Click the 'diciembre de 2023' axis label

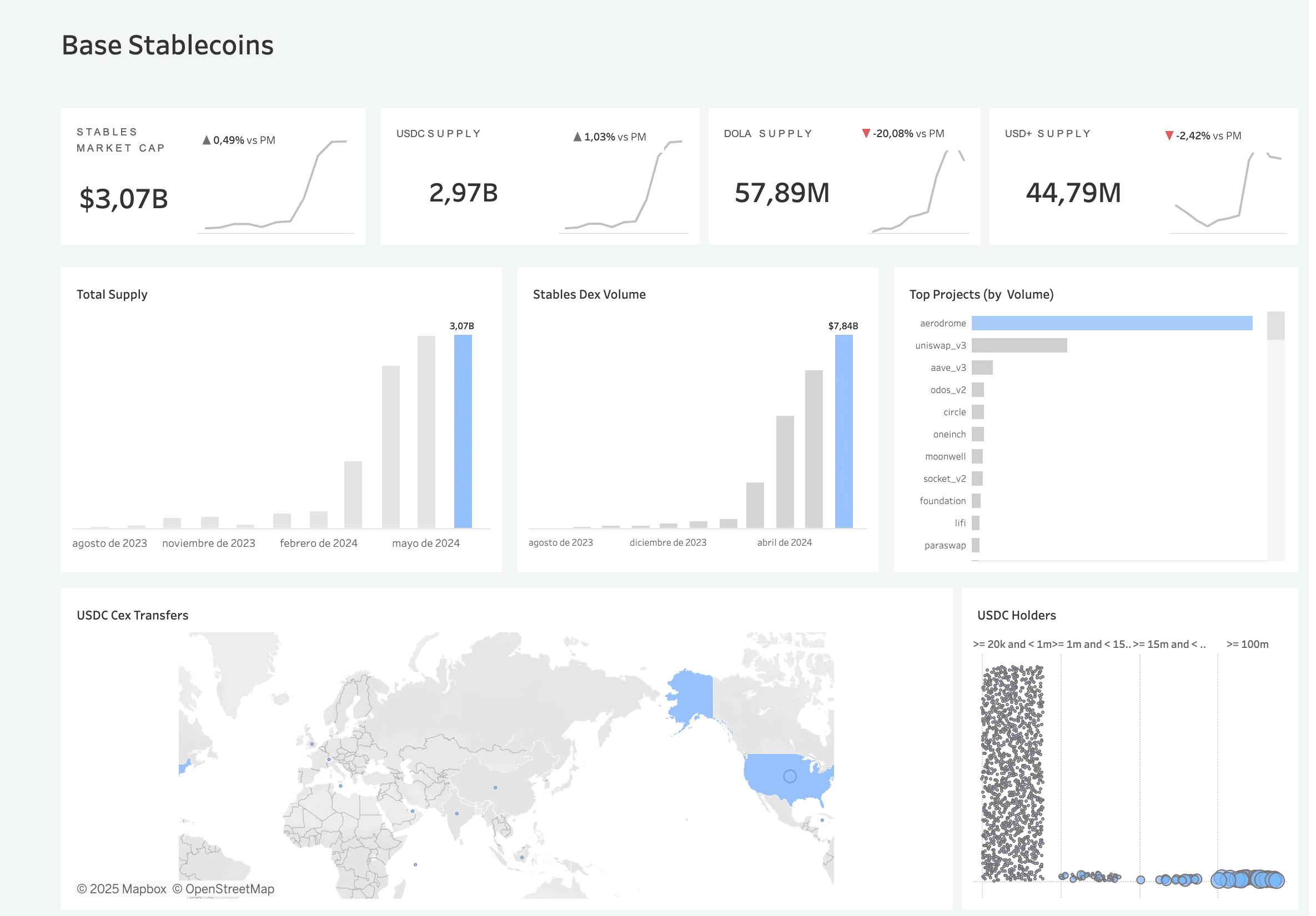click(668, 543)
